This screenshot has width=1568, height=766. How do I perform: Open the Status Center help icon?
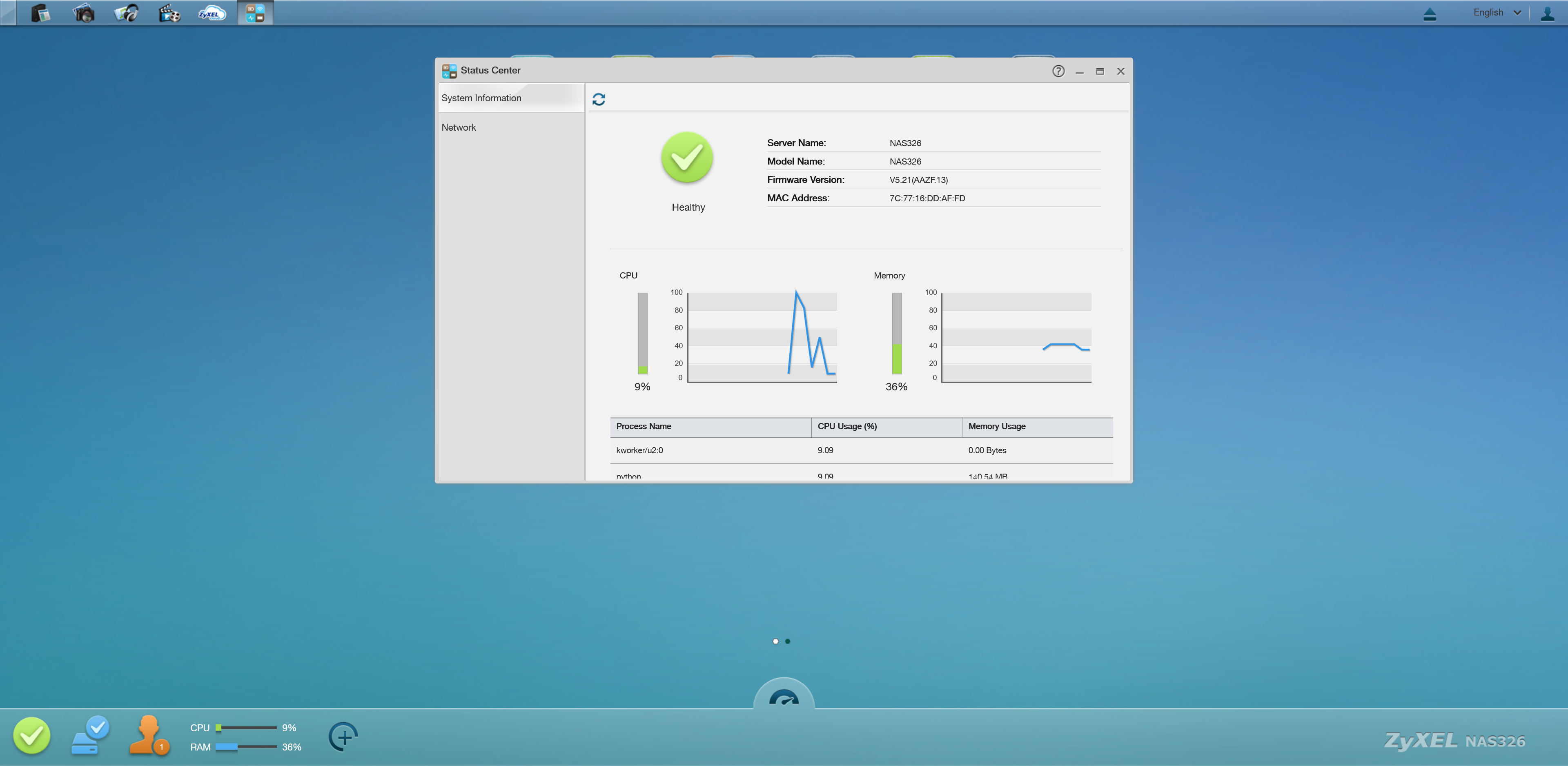(1058, 71)
